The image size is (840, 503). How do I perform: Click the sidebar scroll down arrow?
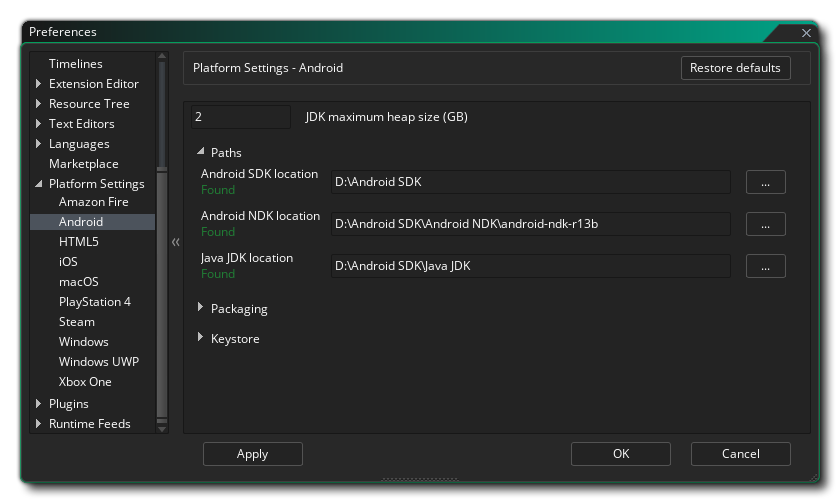click(x=162, y=429)
